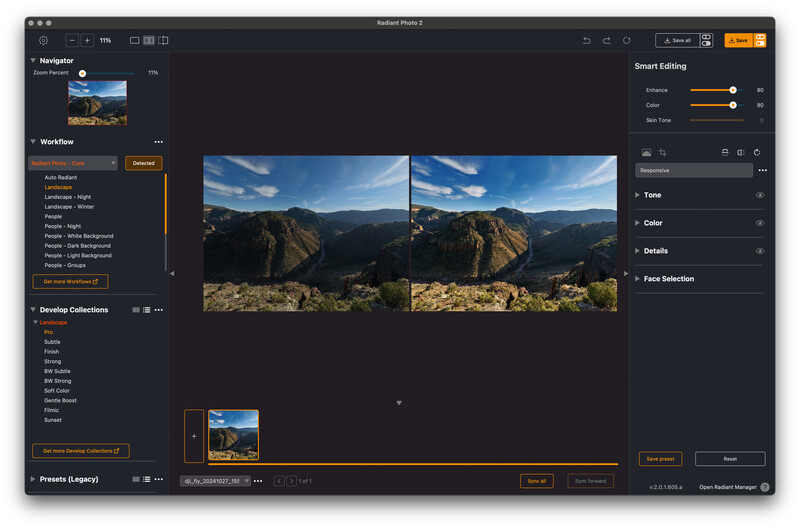Viewport: 800px width, 528px height.
Task: Zoom out with the minus button
Action: pos(72,40)
